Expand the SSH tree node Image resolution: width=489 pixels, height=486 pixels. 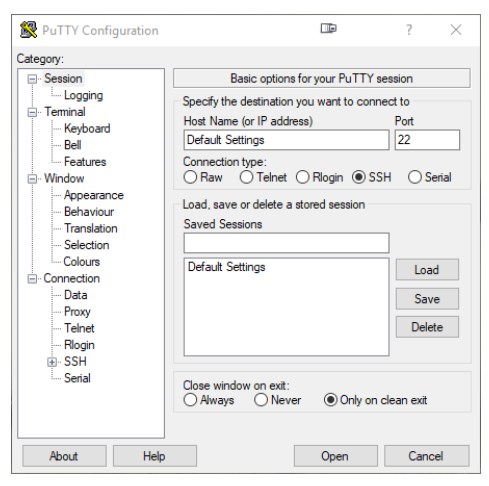tap(52, 362)
